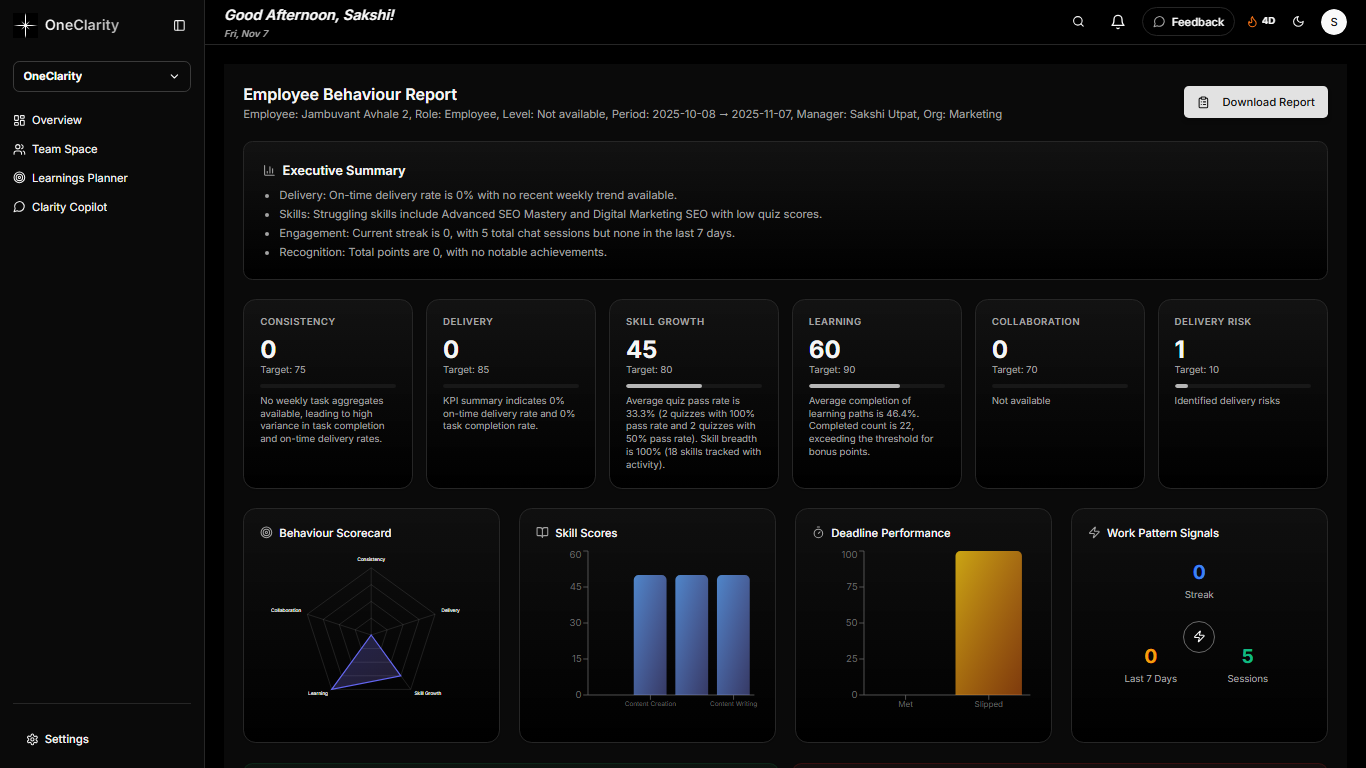Click the 'Fri, Nov 7' date text

246,34
